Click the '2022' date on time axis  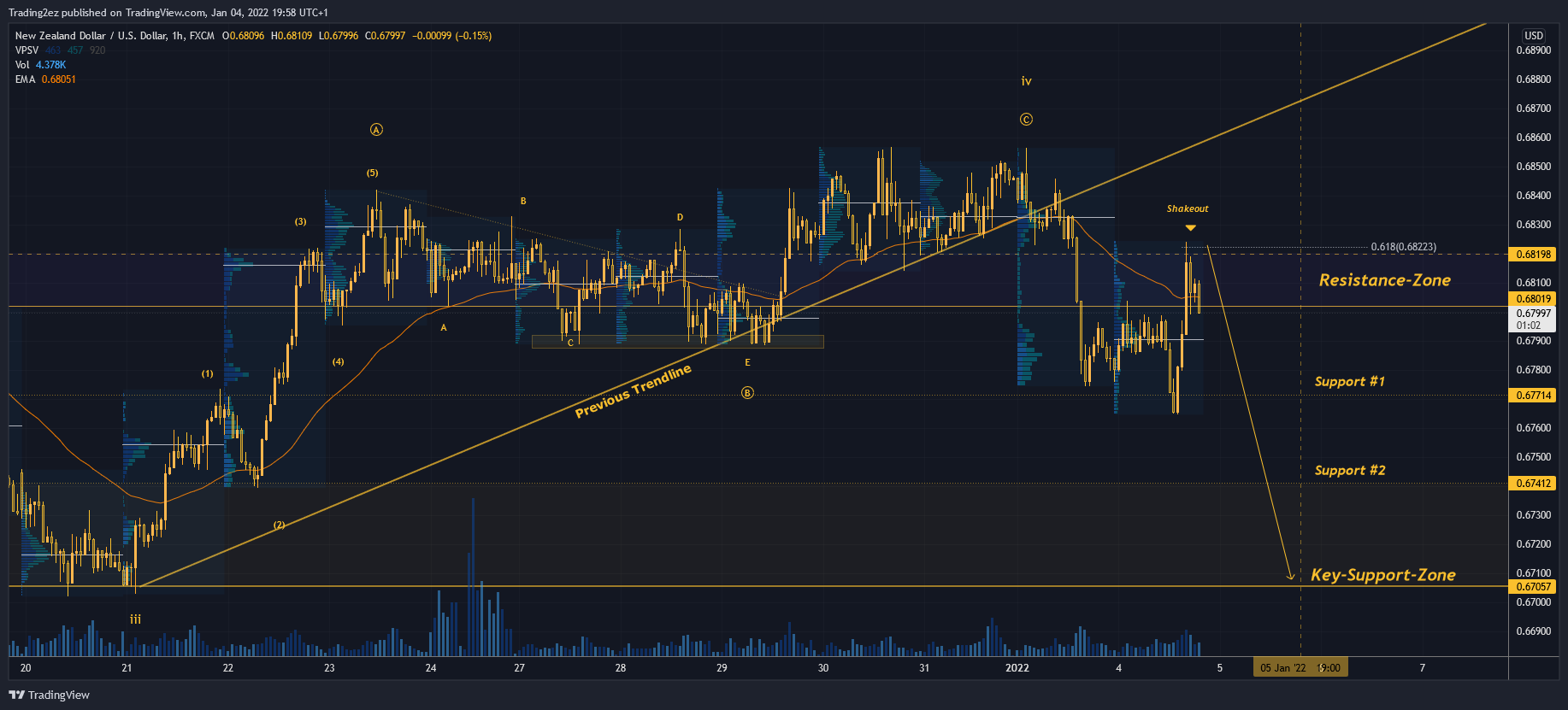pyautogui.click(x=1017, y=668)
